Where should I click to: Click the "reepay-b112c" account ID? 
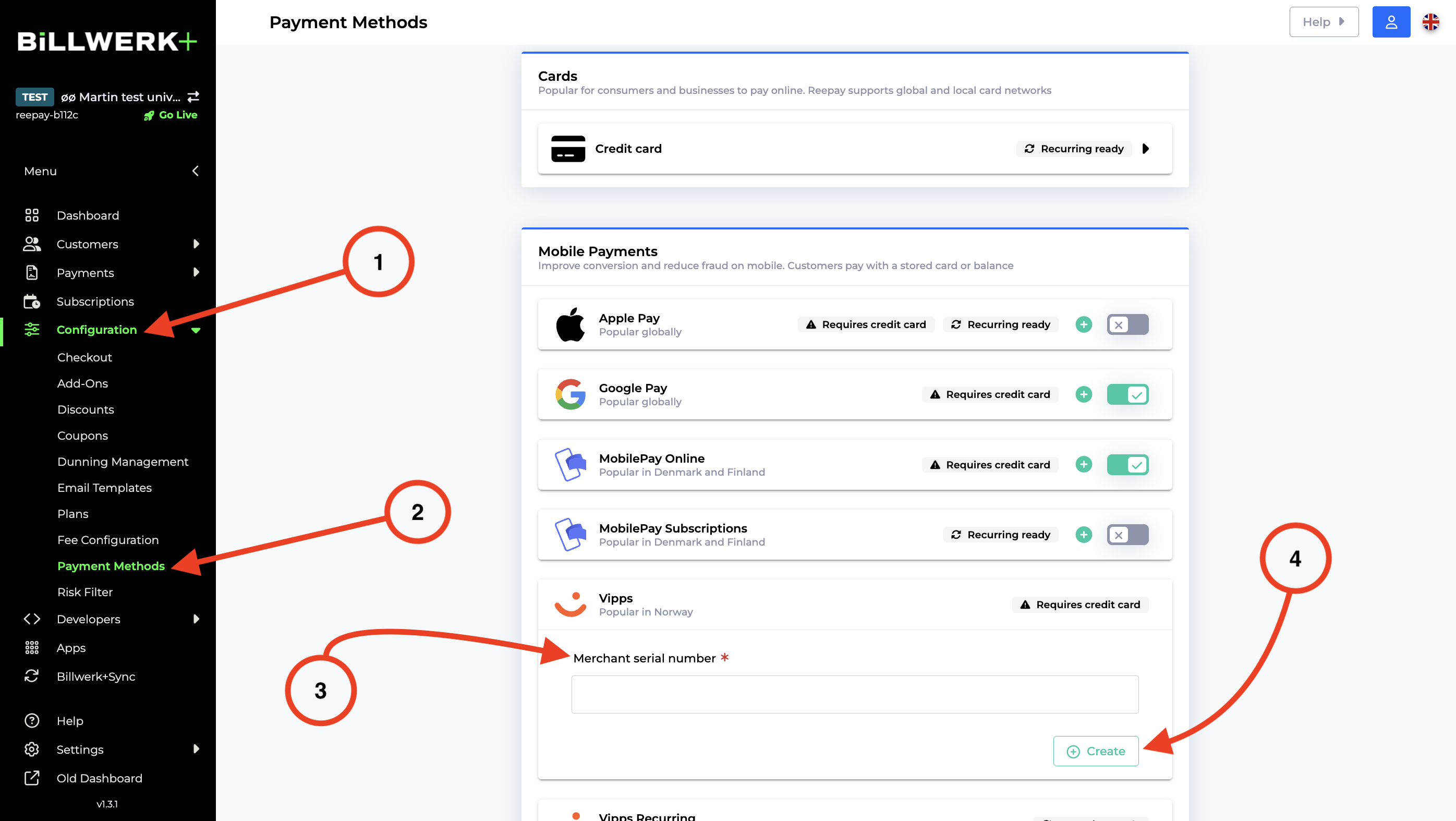[x=47, y=115]
